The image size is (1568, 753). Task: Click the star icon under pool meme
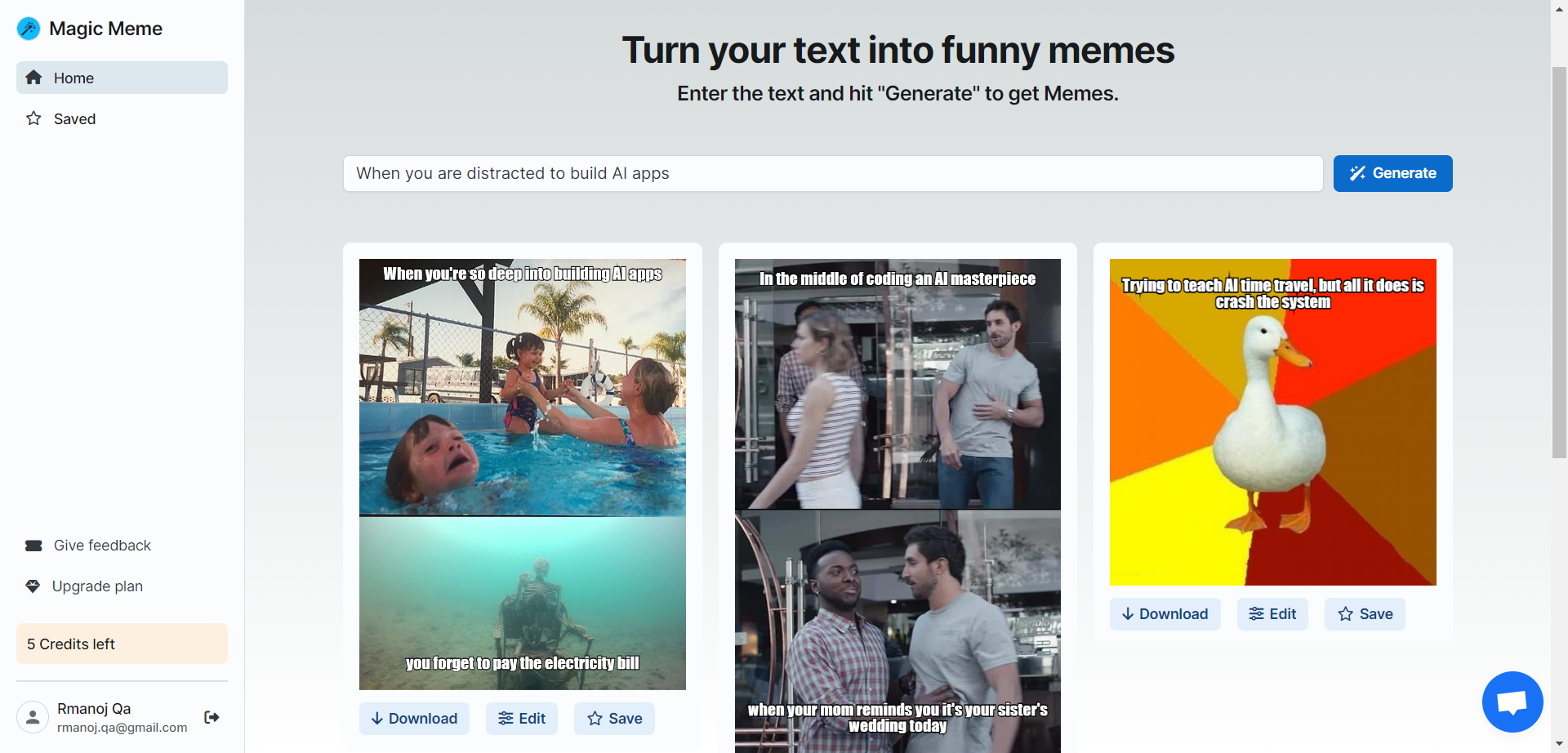(x=595, y=719)
